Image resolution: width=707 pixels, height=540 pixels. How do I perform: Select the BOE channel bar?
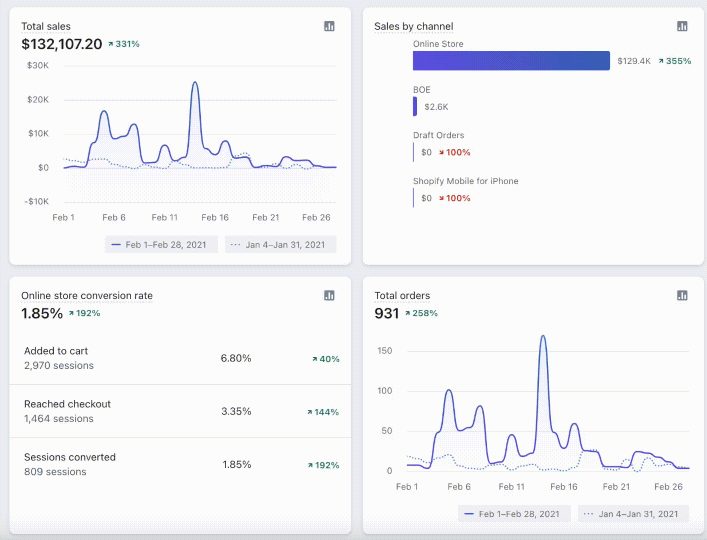coord(416,106)
